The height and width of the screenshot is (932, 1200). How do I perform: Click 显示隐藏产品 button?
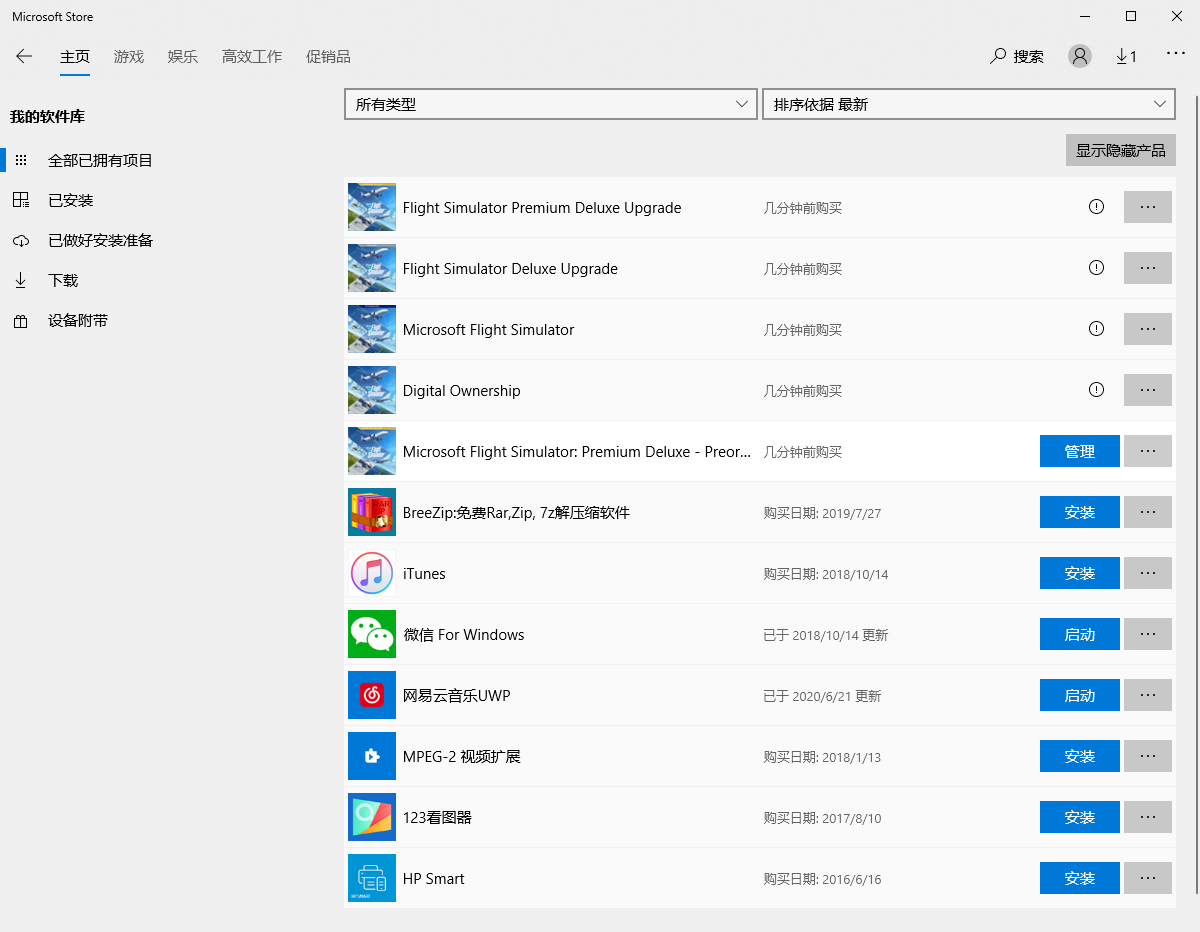click(1121, 150)
